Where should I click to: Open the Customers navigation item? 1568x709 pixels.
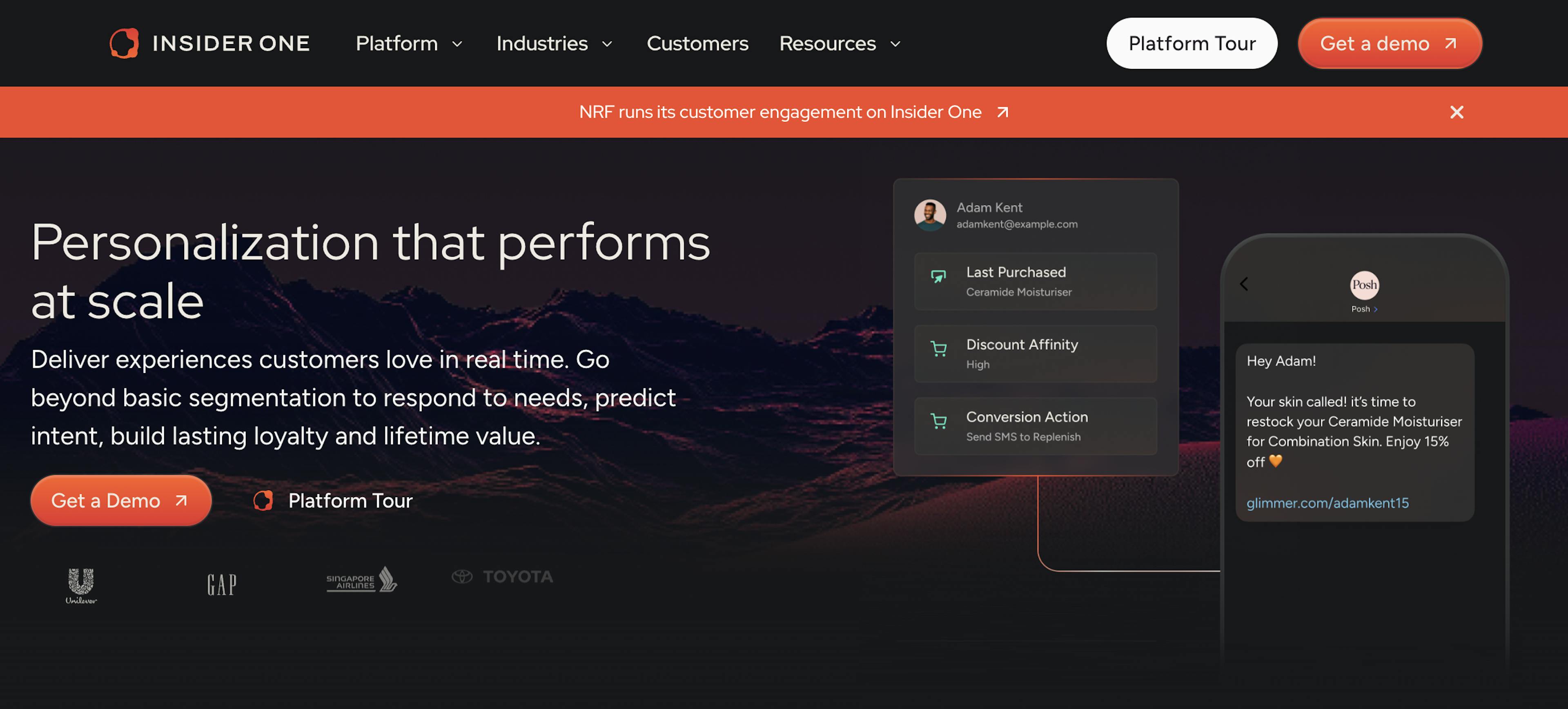click(x=697, y=43)
